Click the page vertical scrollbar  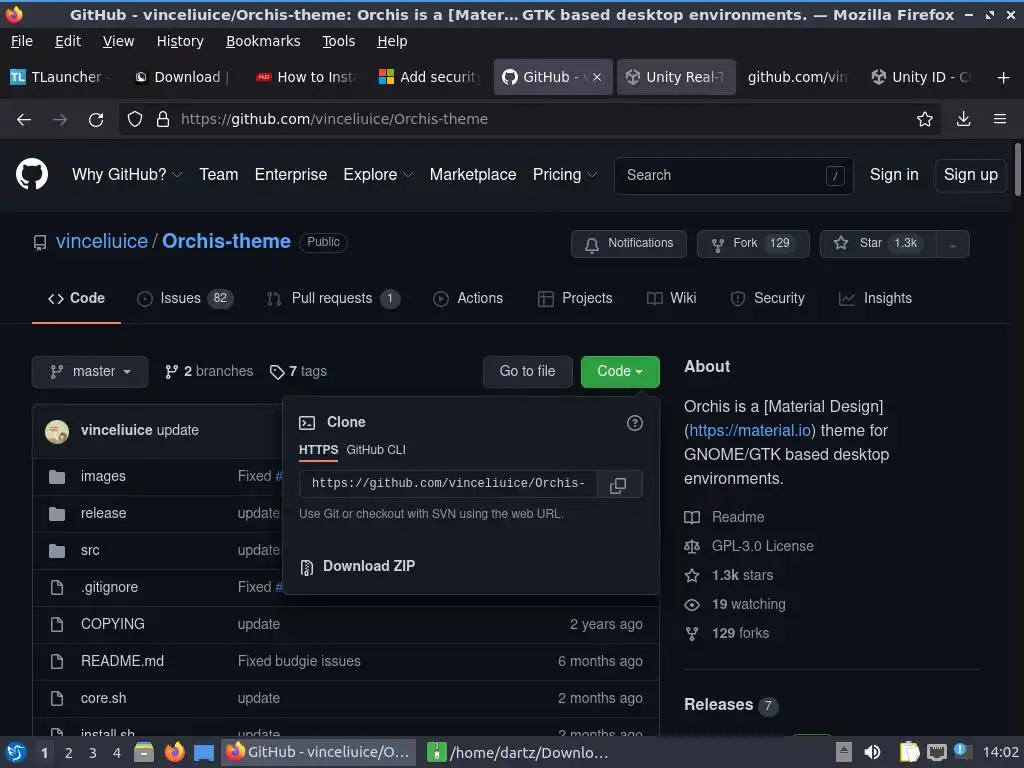[x=1017, y=170]
